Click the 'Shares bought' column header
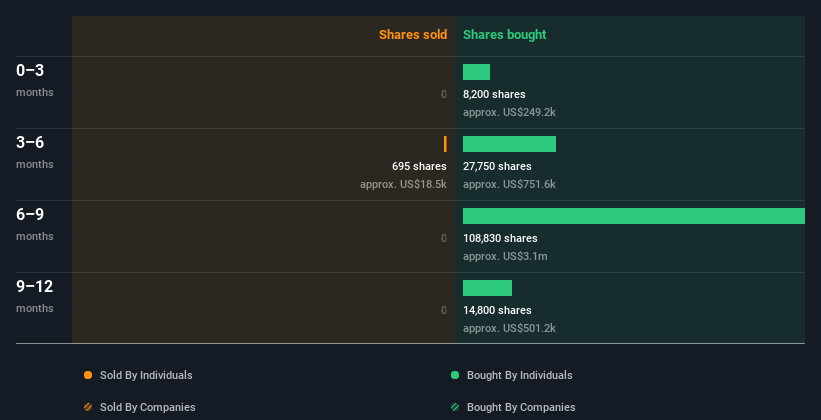 coord(505,35)
